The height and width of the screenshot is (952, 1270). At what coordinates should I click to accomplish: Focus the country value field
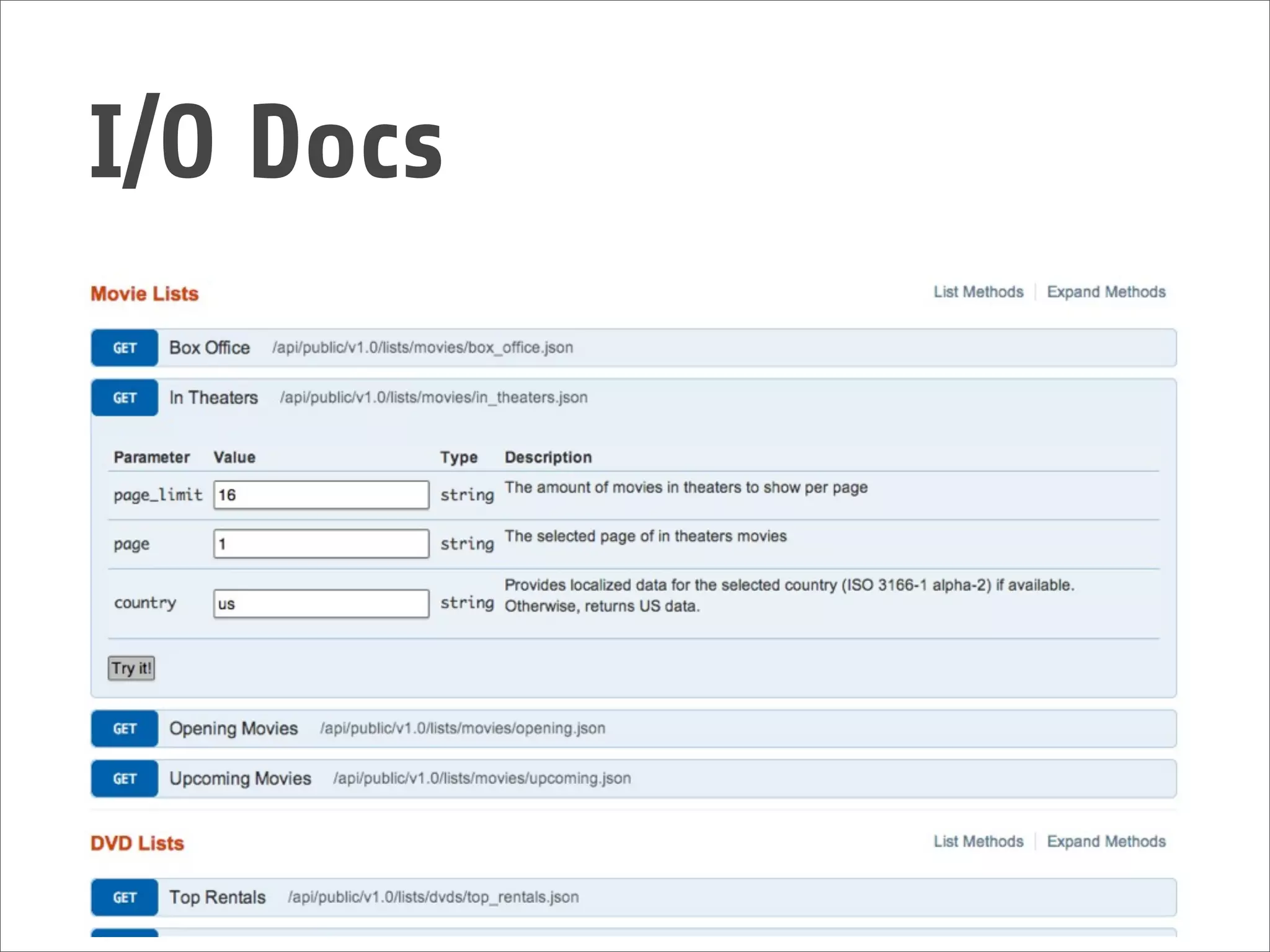click(x=321, y=604)
